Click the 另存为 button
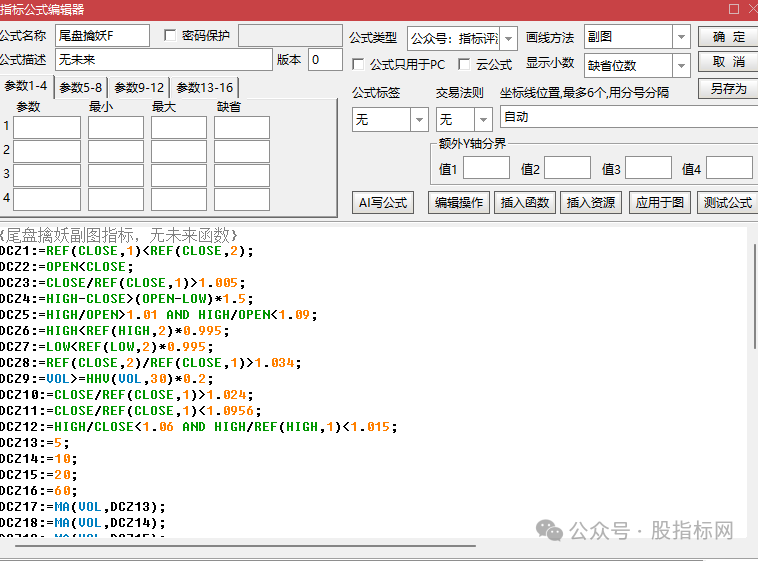Viewport: 758px width, 561px height. coord(728,89)
